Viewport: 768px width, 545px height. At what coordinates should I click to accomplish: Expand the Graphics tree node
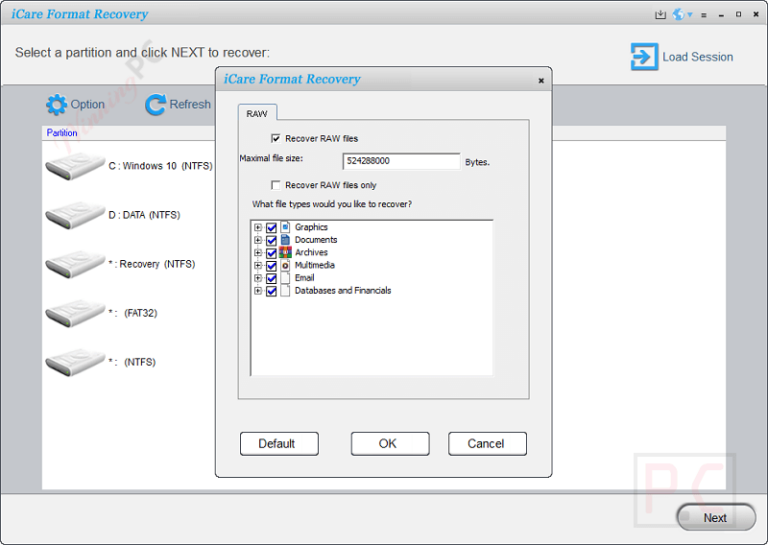pos(258,227)
